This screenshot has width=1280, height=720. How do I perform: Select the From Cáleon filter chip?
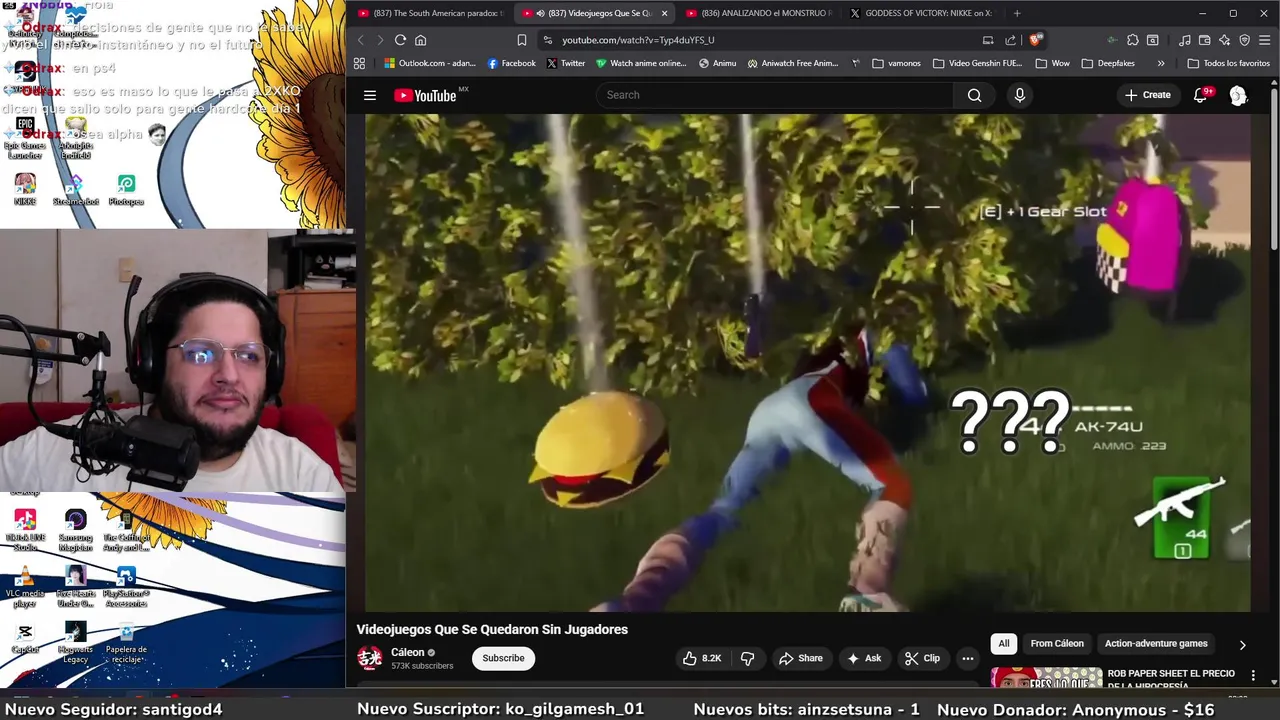(x=1057, y=644)
